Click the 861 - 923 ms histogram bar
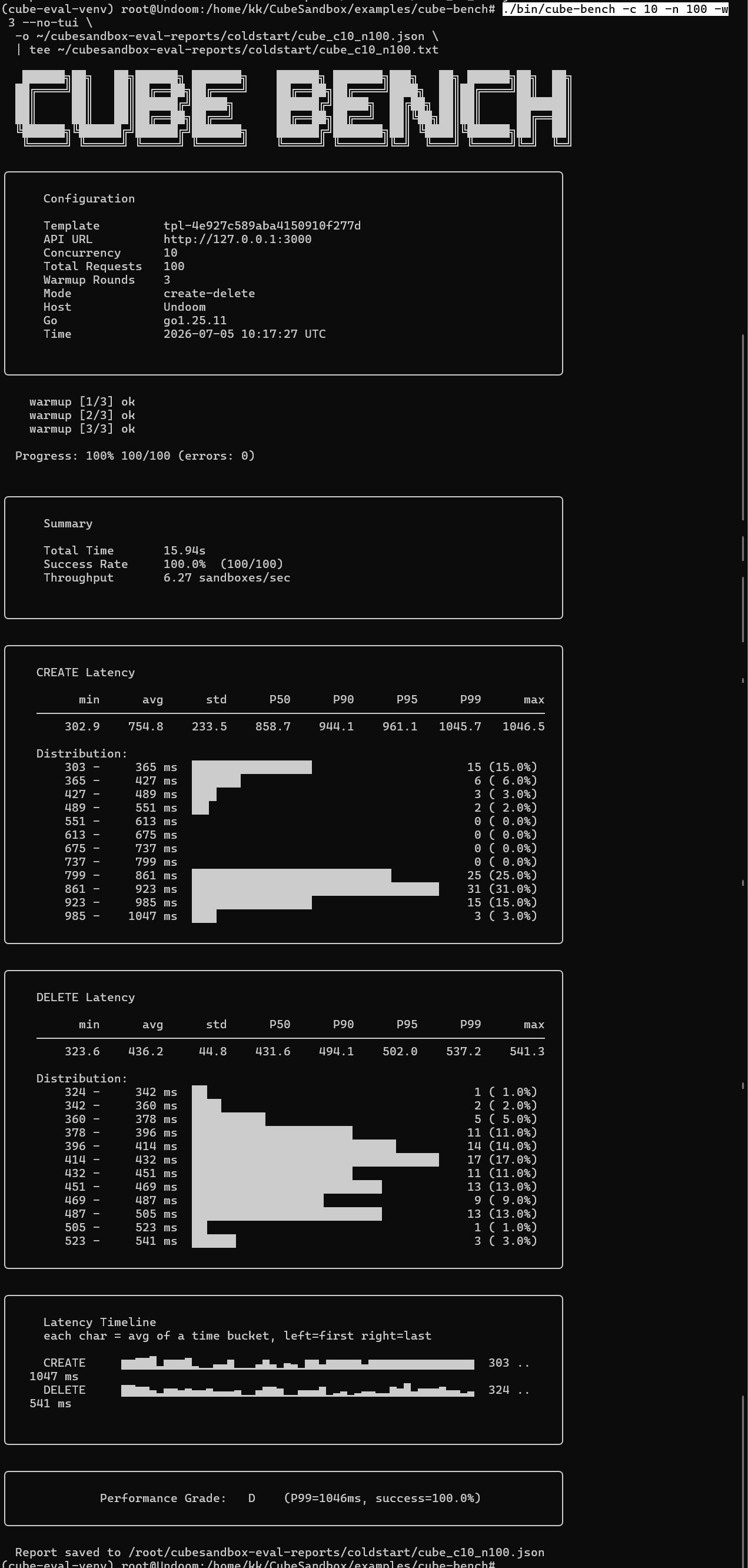 point(315,889)
